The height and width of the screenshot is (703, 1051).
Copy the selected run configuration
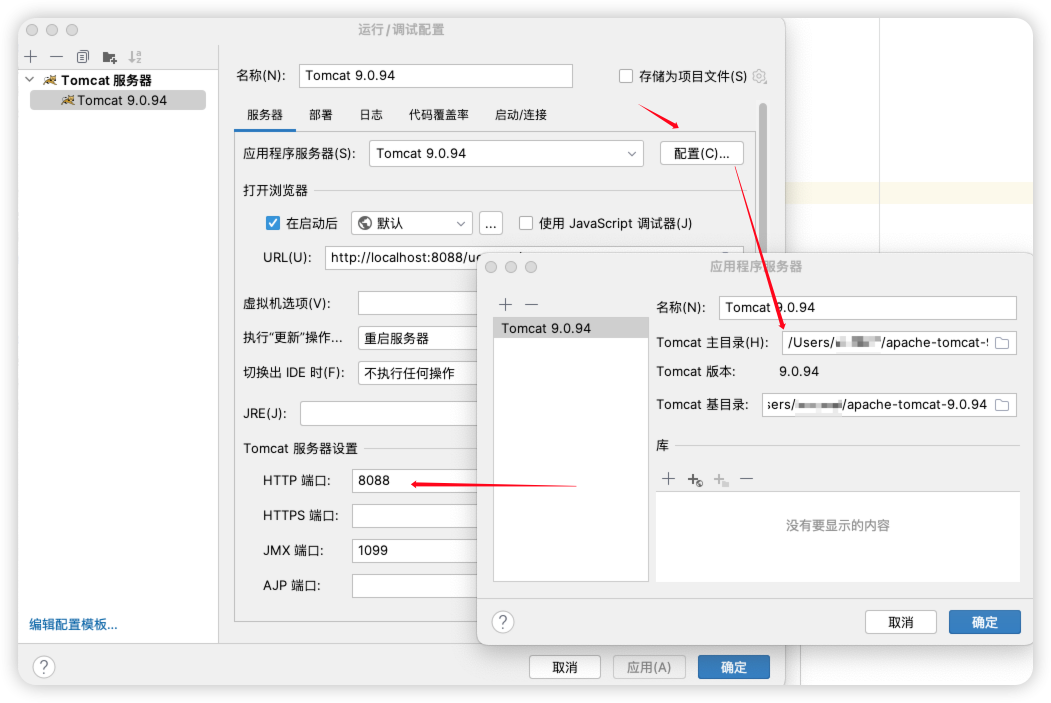82,57
